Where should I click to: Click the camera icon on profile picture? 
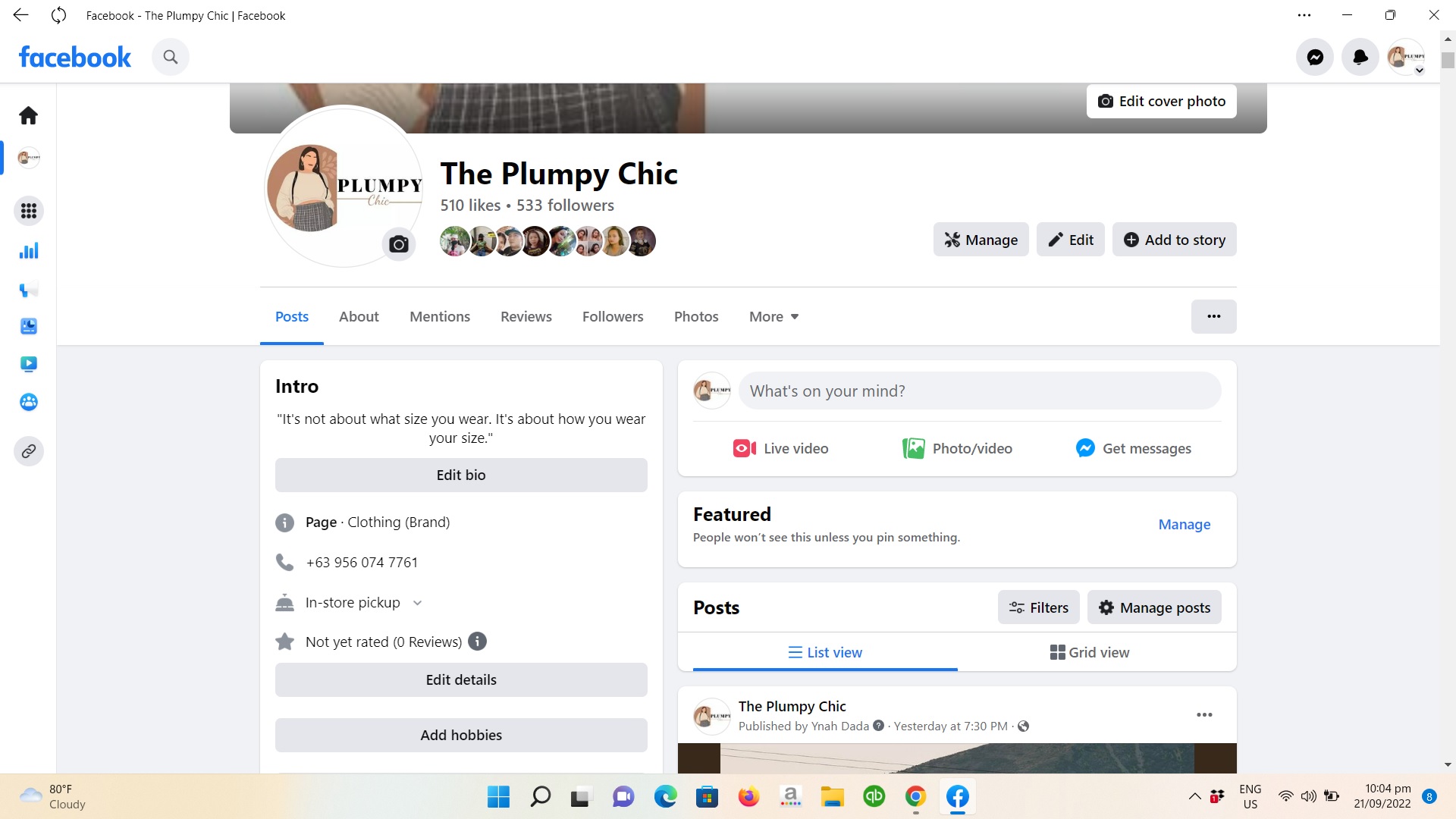399,244
